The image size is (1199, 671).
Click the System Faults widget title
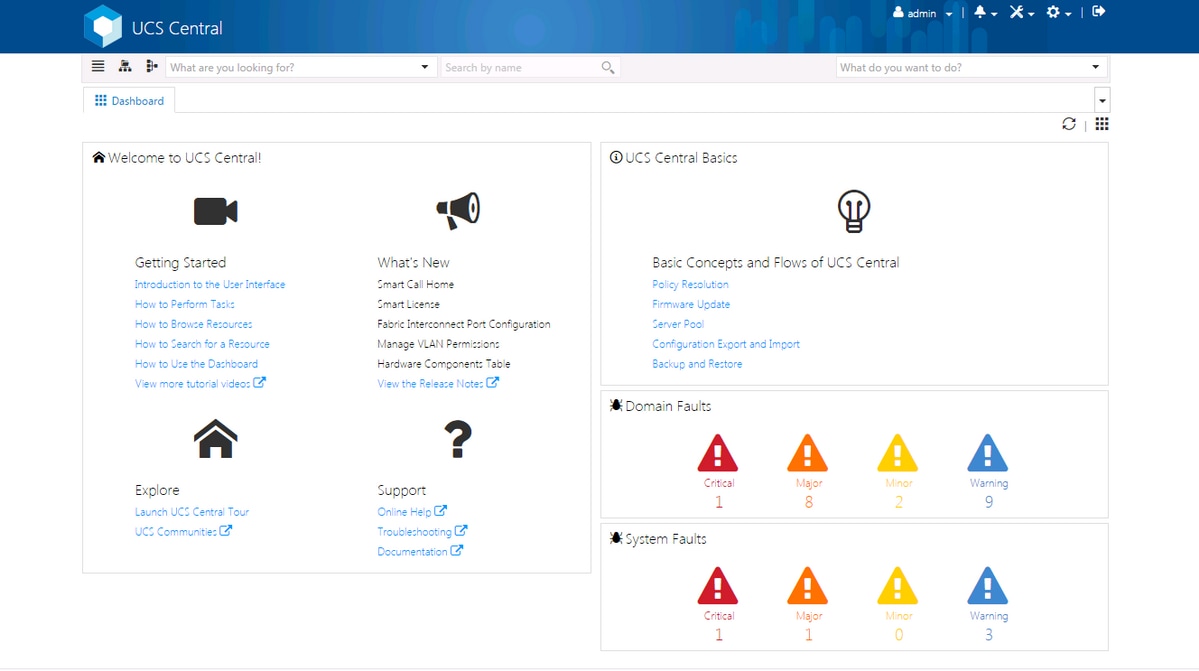tap(665, 539)
